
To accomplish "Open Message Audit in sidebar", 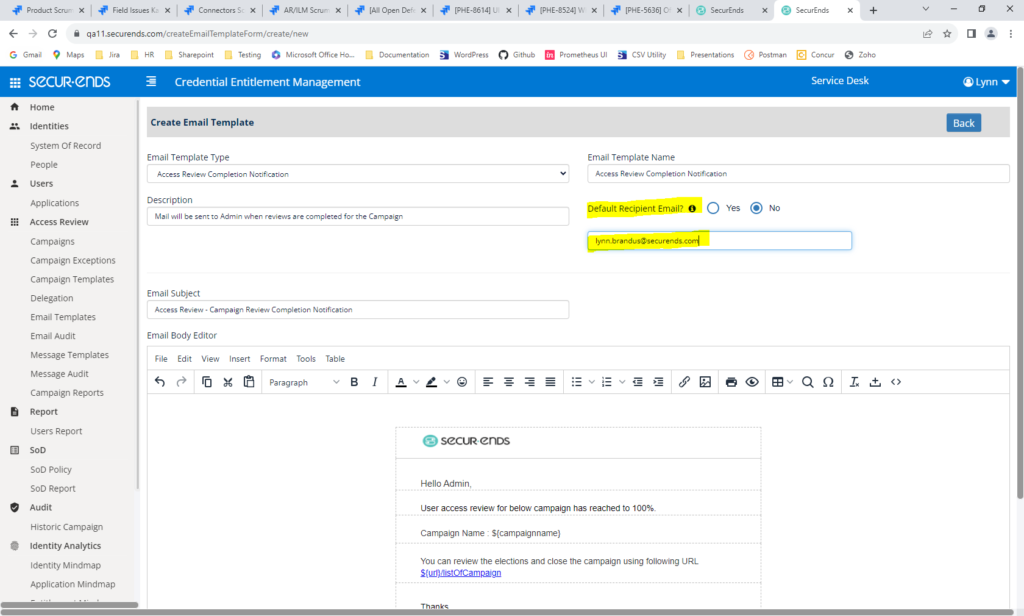I will click(x=59, y=374).
